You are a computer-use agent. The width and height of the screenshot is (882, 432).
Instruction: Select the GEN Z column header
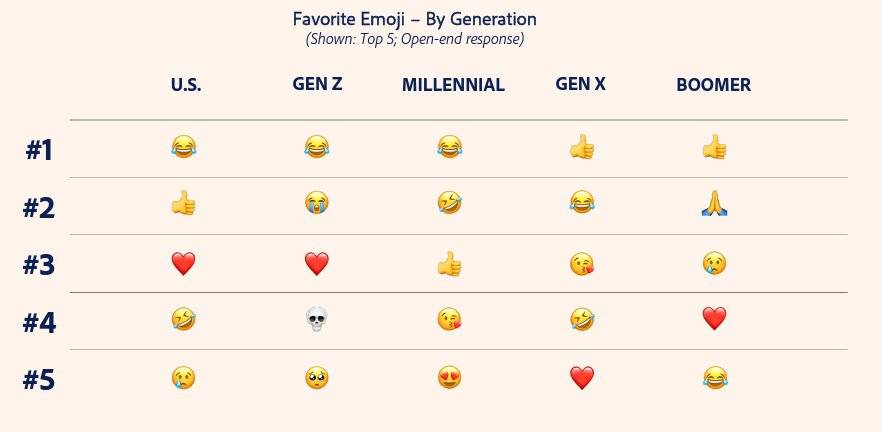317,84
